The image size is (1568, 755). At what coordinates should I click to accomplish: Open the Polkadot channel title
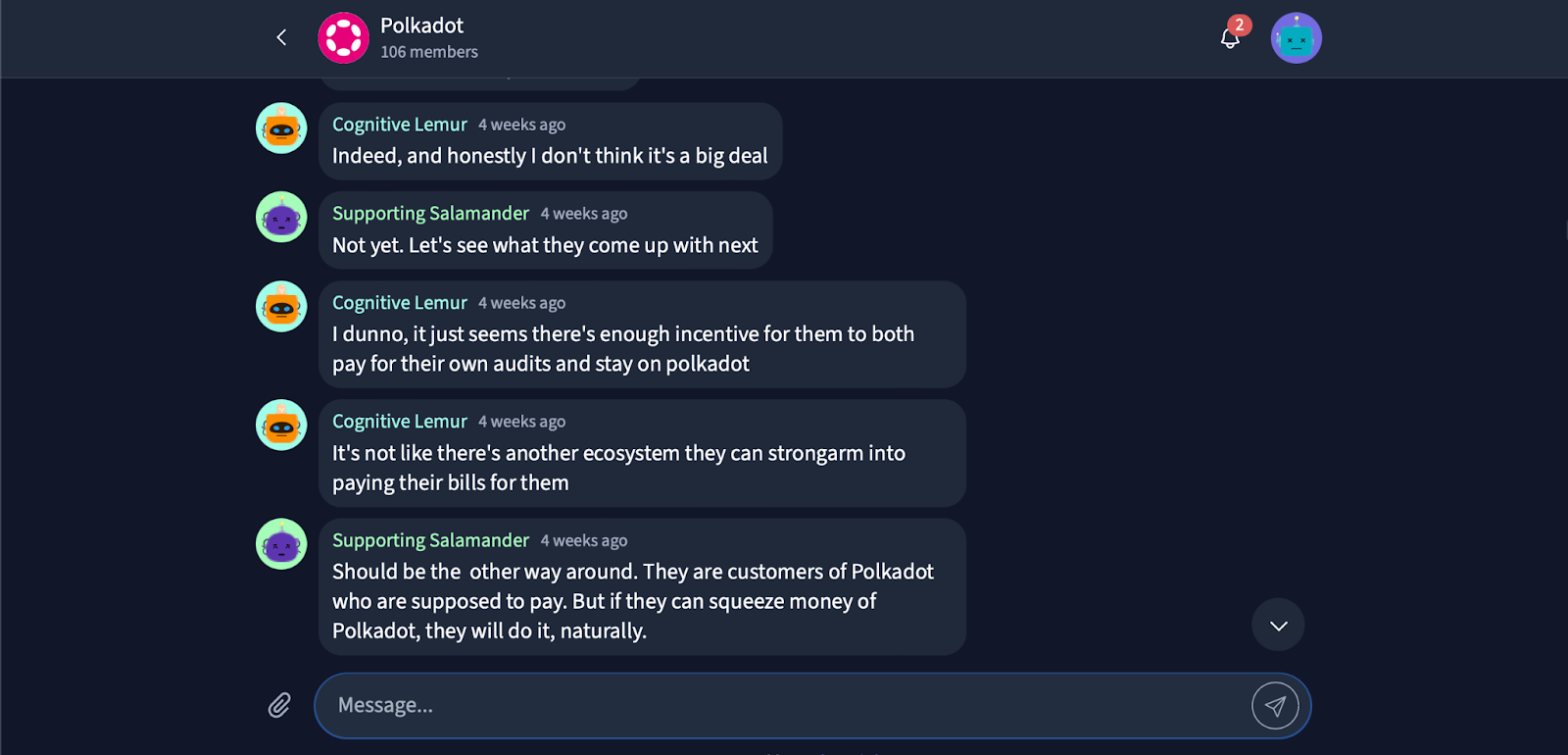click(421, 25)
